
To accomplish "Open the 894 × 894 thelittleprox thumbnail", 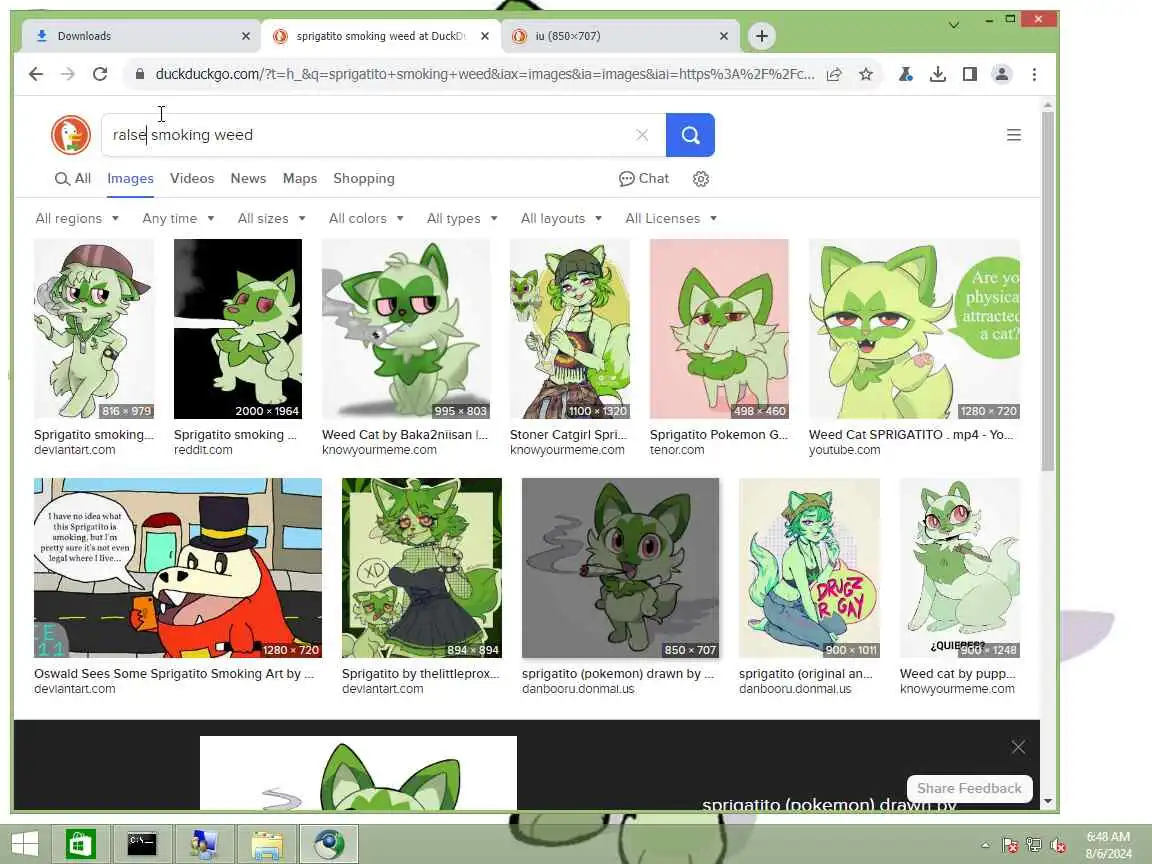I will coord(422,568).
